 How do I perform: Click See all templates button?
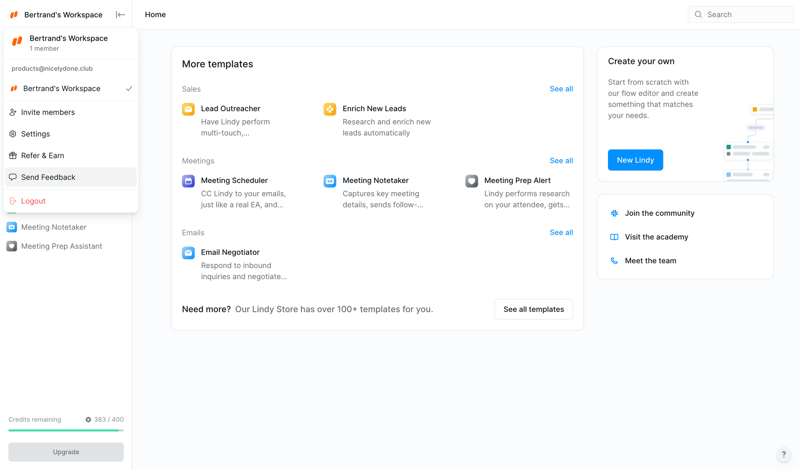(534, 309)
